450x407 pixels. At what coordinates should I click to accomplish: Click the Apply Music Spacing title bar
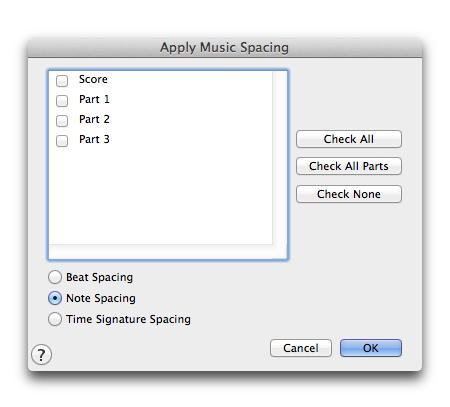225,47
